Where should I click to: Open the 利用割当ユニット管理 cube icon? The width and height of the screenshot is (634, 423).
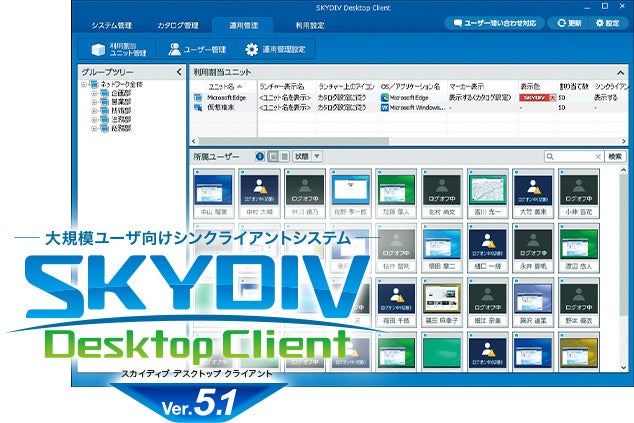(x=98, y=50)
